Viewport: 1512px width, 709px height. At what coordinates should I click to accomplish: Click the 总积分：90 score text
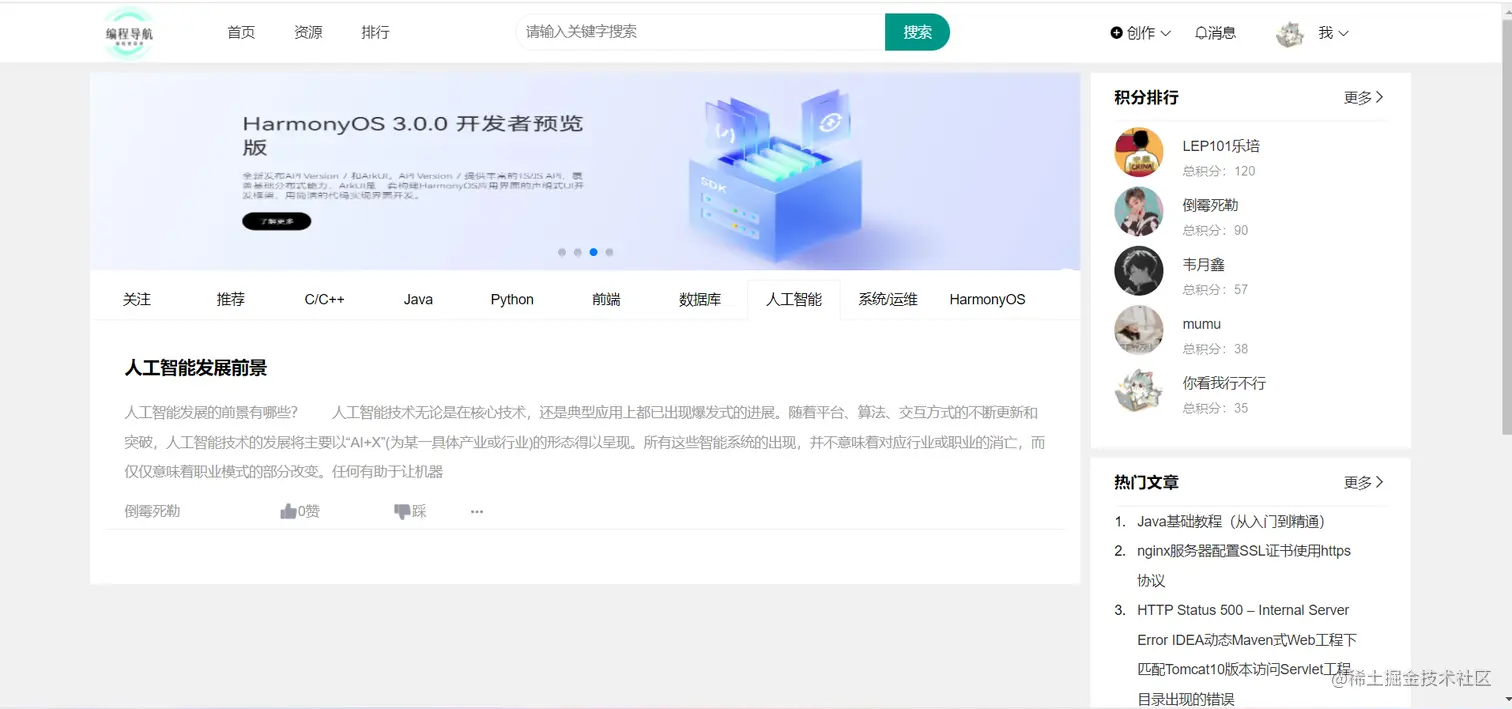(x=1216, y=230)
